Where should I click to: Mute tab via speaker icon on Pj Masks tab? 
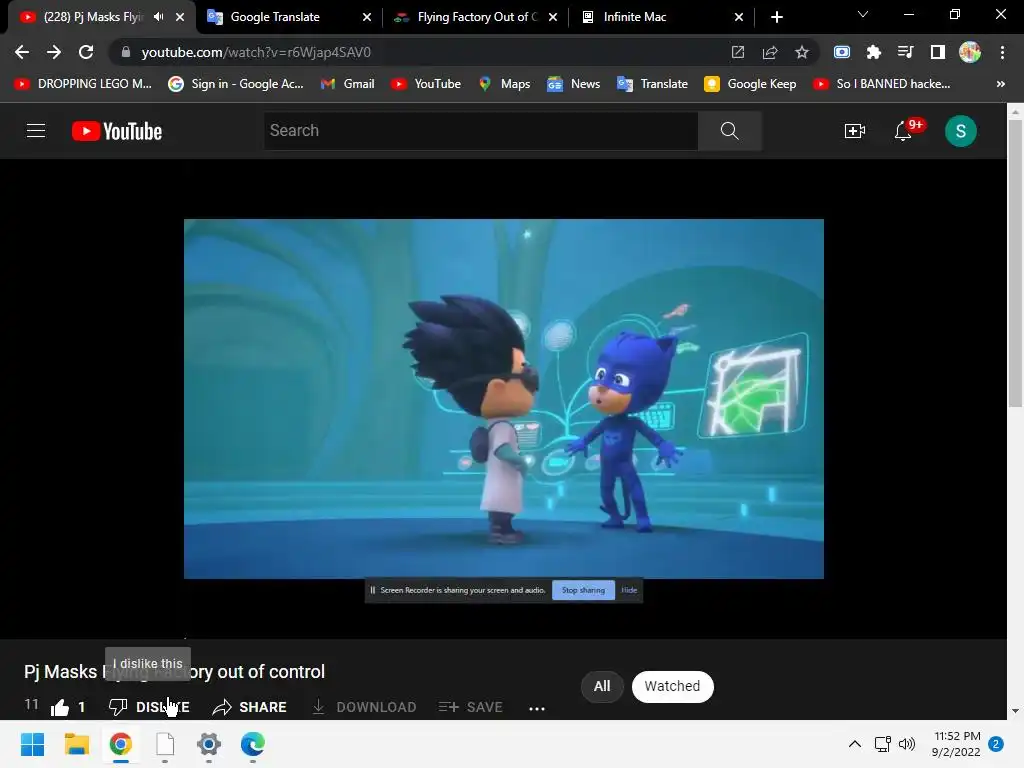[159, 17]
